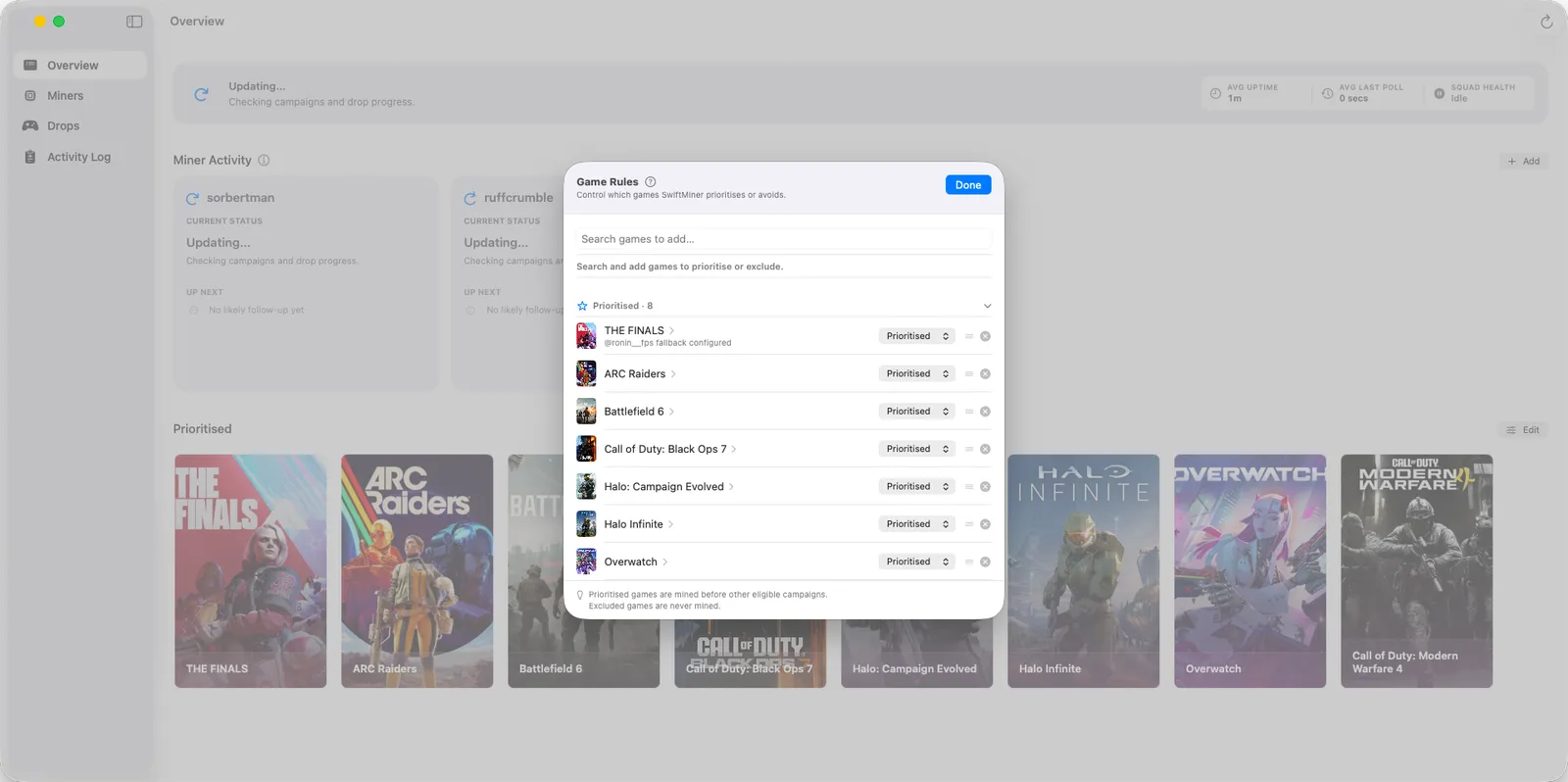Click the Add button for Miner Activity

[x=1524, y=161]
